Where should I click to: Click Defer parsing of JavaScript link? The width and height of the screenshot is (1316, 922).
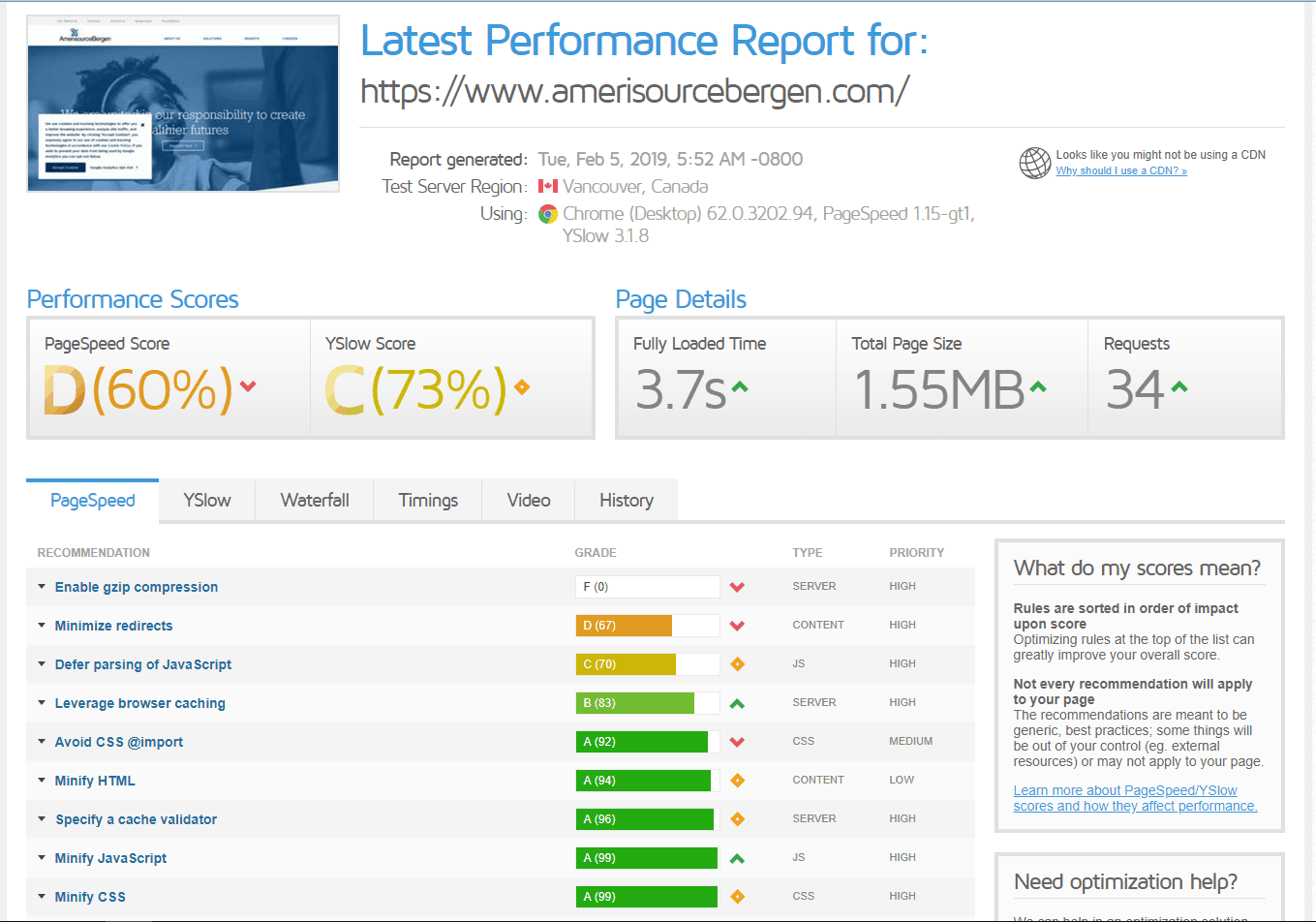tap(143, 664)
